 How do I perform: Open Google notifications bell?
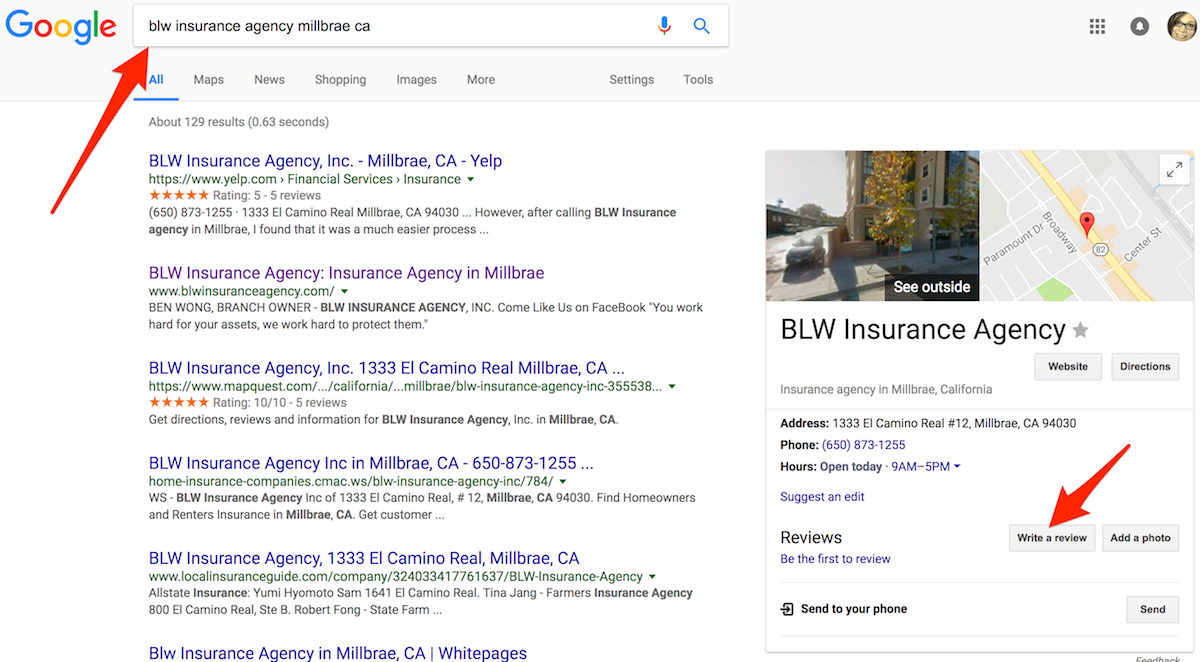[x=1139, y=26]
